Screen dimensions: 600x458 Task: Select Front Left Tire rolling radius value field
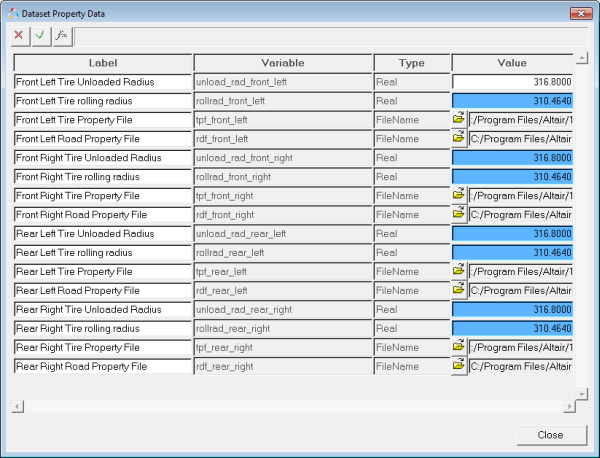pos(512,100)
